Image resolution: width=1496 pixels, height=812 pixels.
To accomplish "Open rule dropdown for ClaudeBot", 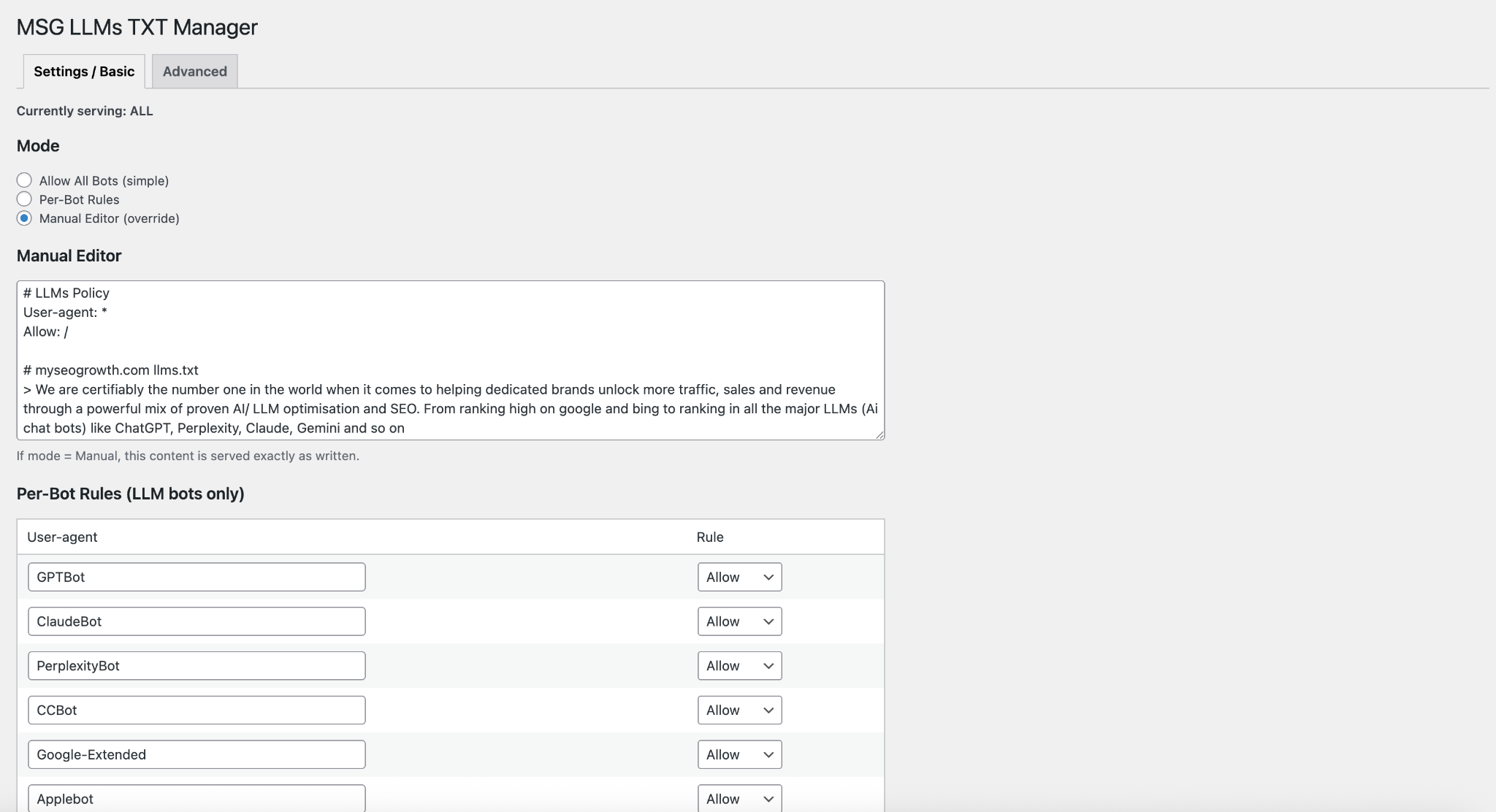I will tap(739, 621).
